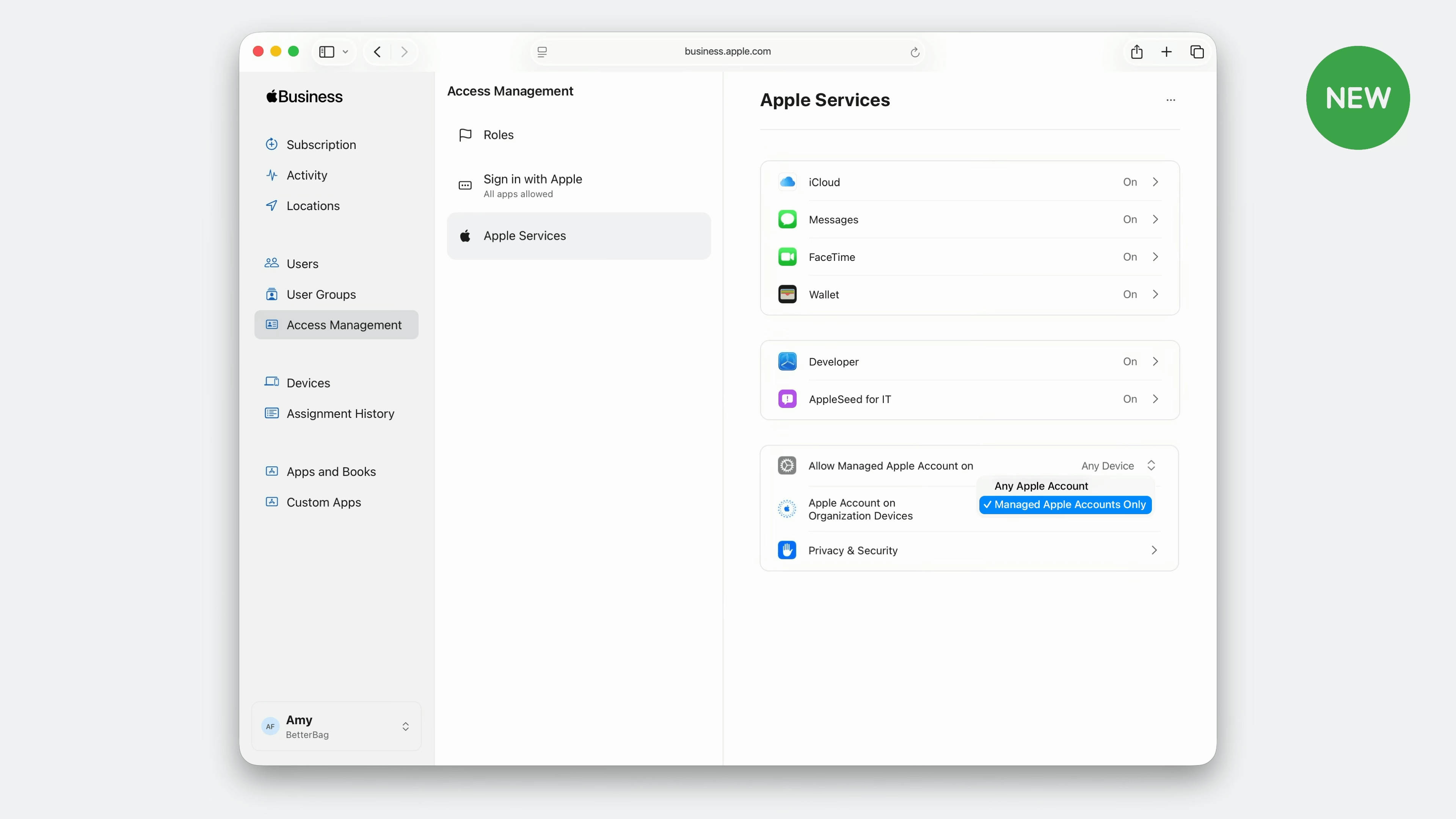This screenshot has height=819, width=1456.
Task: Open Developer service settings row
Action: (970, 362)
